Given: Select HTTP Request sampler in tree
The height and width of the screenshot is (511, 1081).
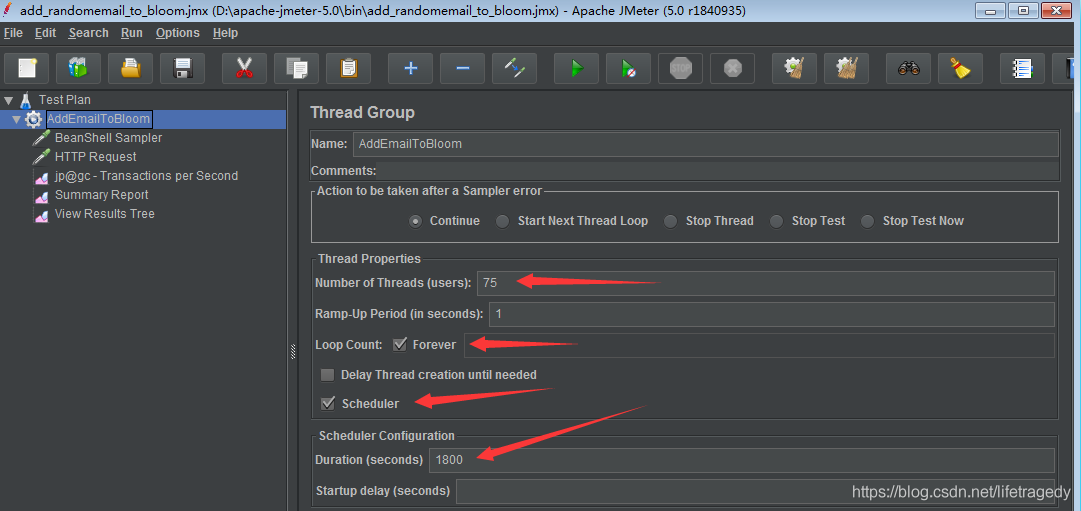Looking at the screenshot, I should [x=96, y=157].
